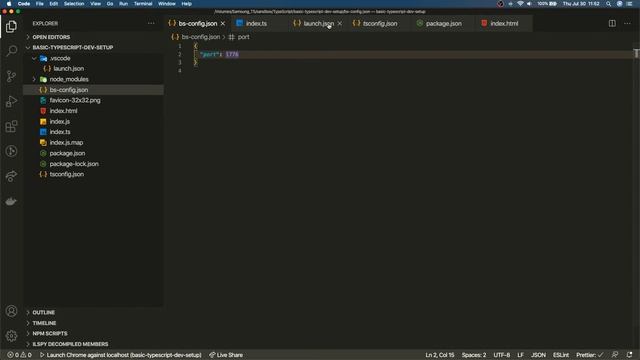The height and width of the screenshot is (360, 640).
Task: Open package.json in Explorer tree
Action: click(67, 153)
